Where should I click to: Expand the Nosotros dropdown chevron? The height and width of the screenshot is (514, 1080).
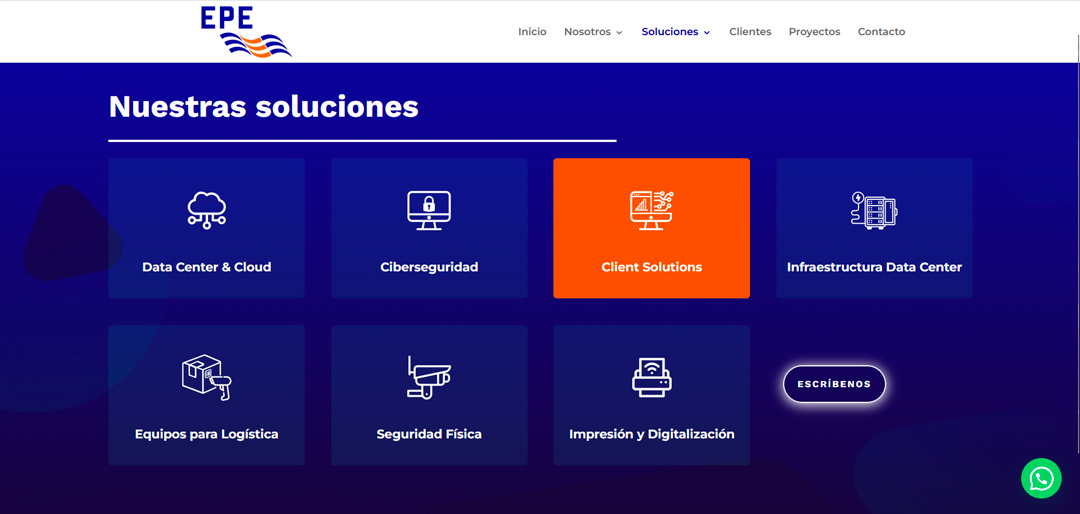click(619, 33)
